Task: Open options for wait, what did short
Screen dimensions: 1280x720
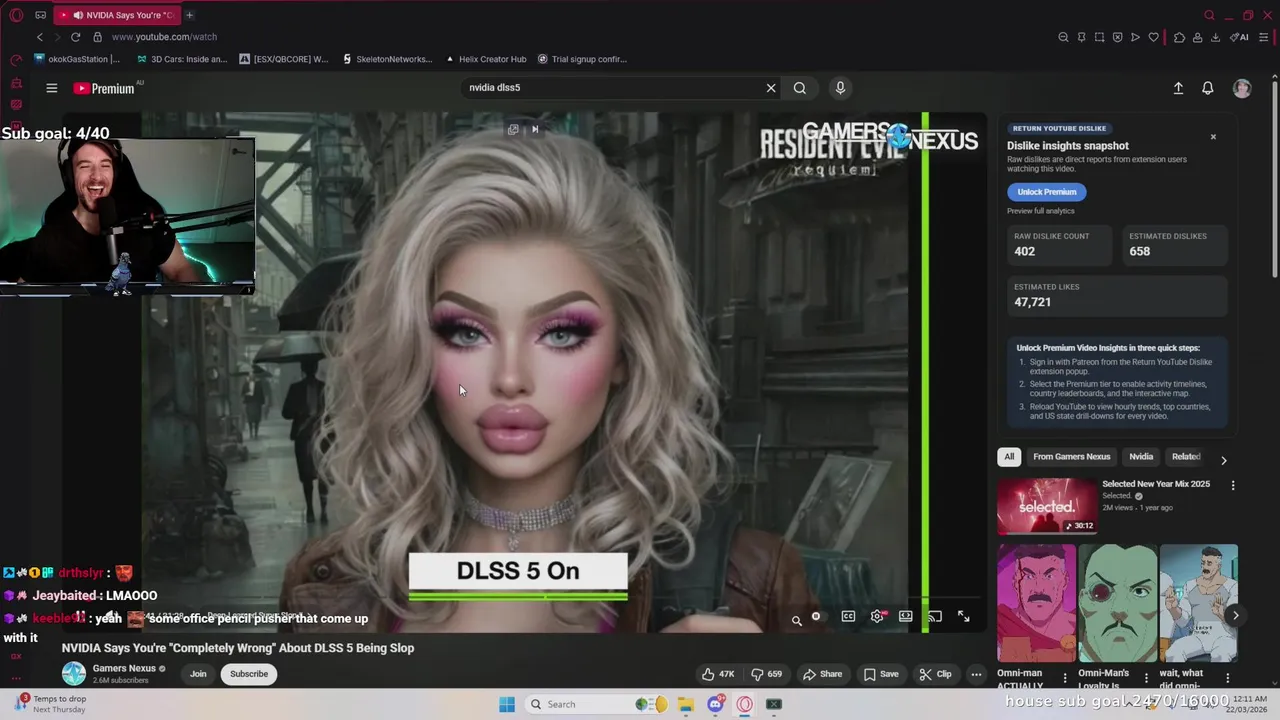Action: [1227, 678]
